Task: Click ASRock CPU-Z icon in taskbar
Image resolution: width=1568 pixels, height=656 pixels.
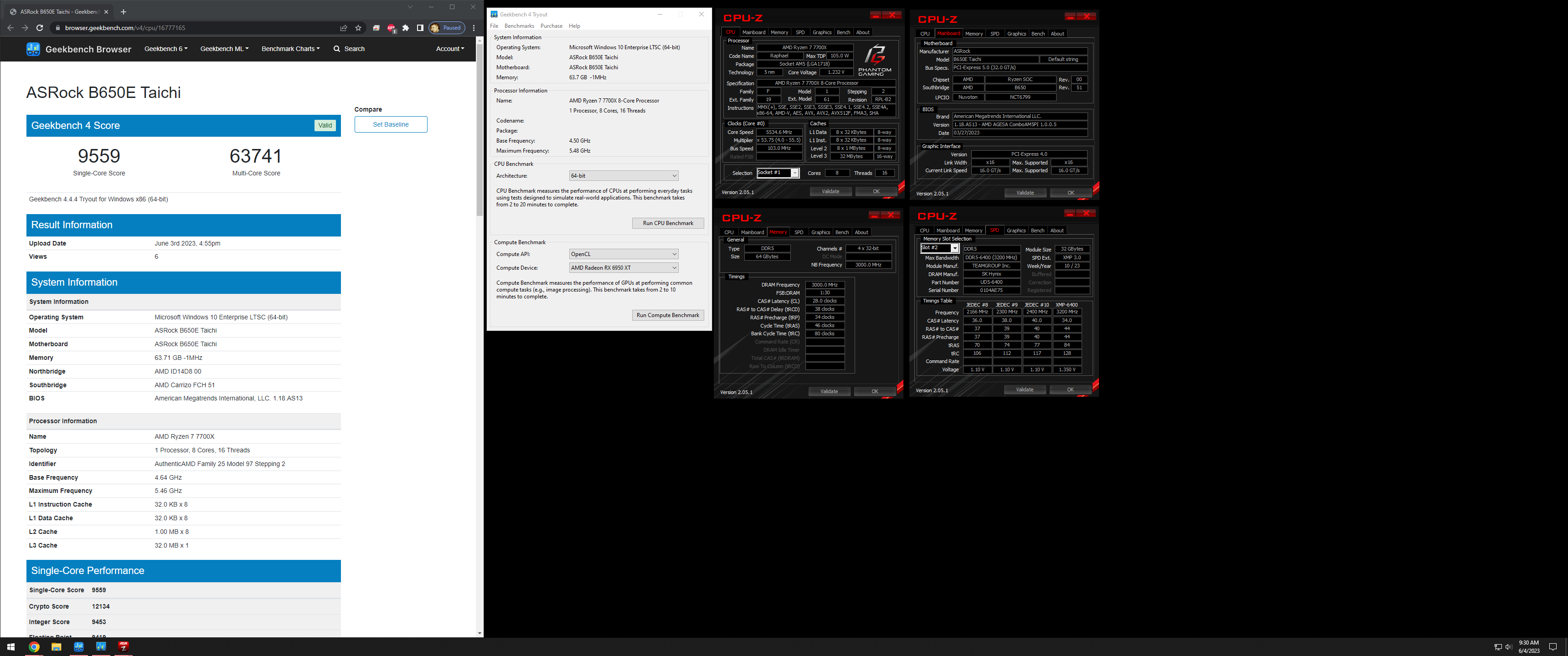Action: click(x=124, y=647)
